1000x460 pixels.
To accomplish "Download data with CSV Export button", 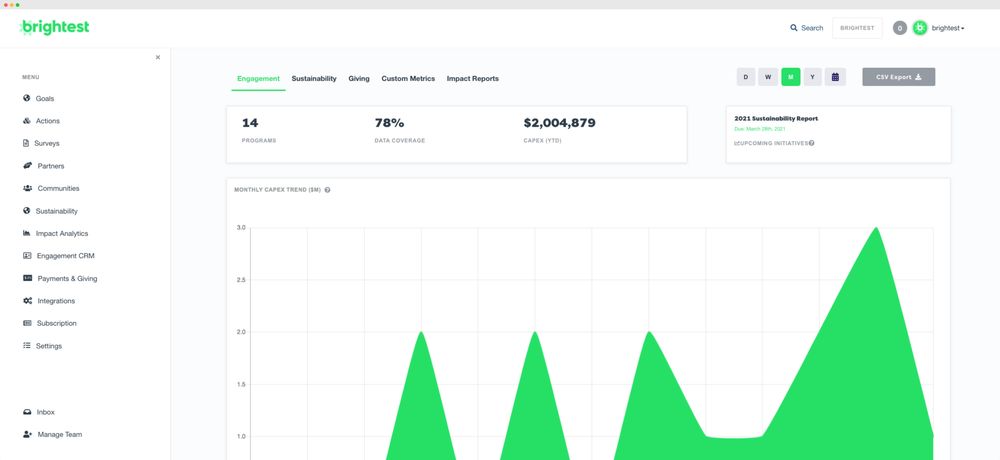I will click(899, 77).
